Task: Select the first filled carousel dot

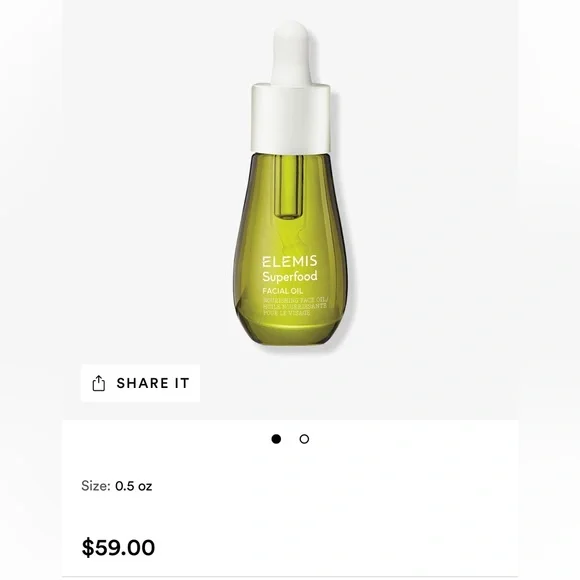Action: [276, 439]
